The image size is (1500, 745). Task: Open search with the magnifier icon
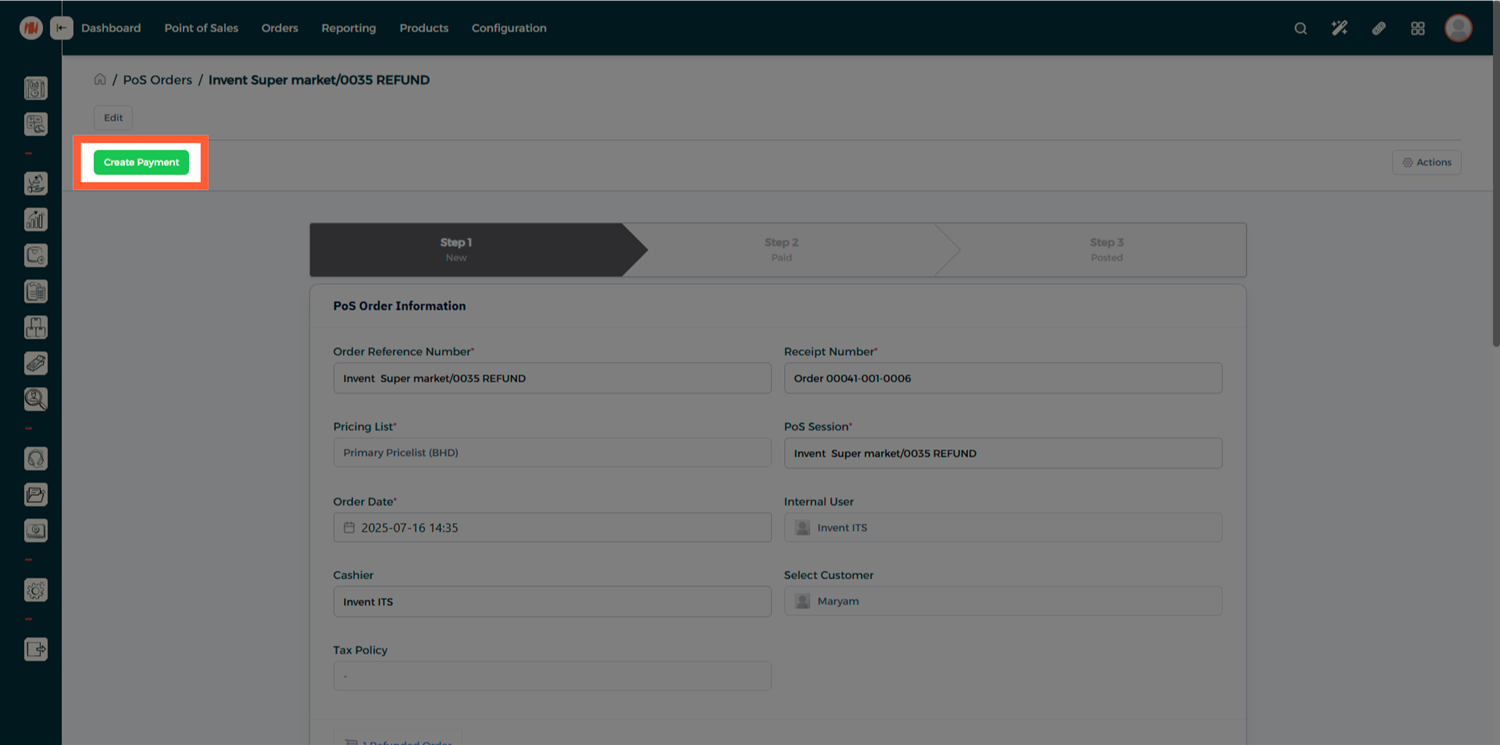click(x=1300, y=28)
